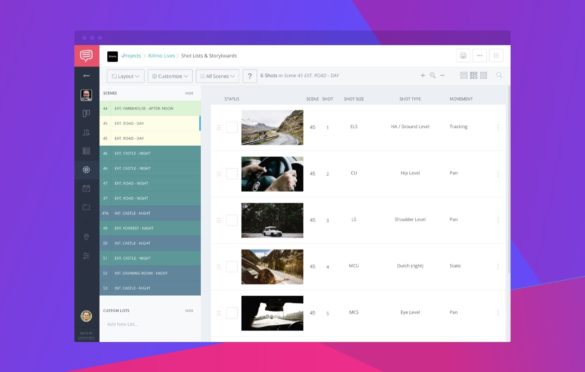585x372 pixels.
Task: Click the question mark help button
Action: point(250,76)
